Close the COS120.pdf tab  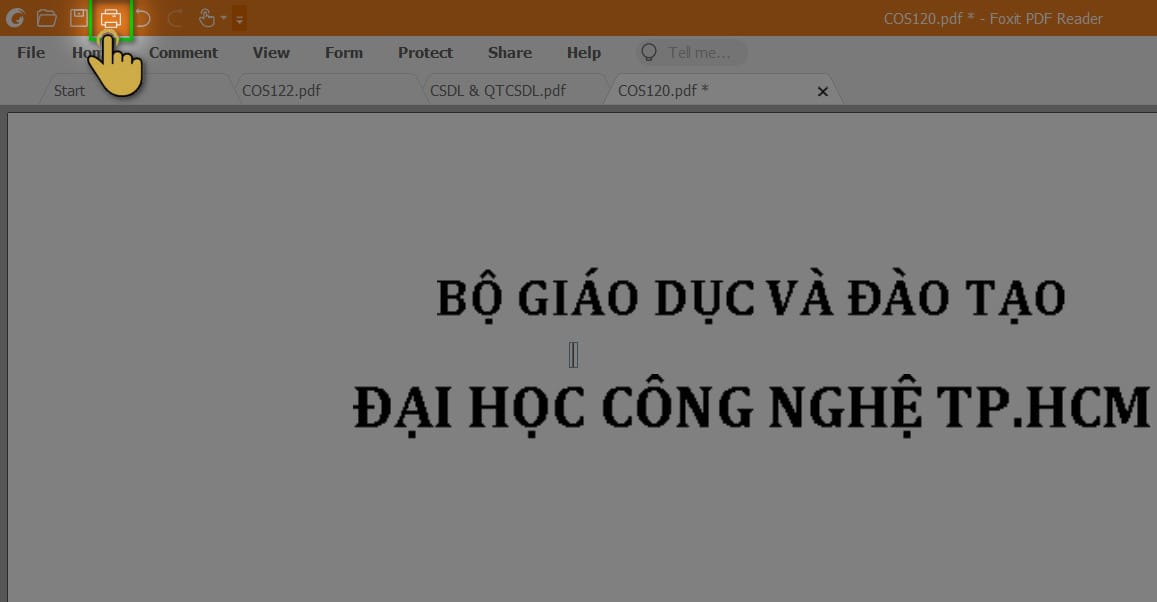pos(823,91)
